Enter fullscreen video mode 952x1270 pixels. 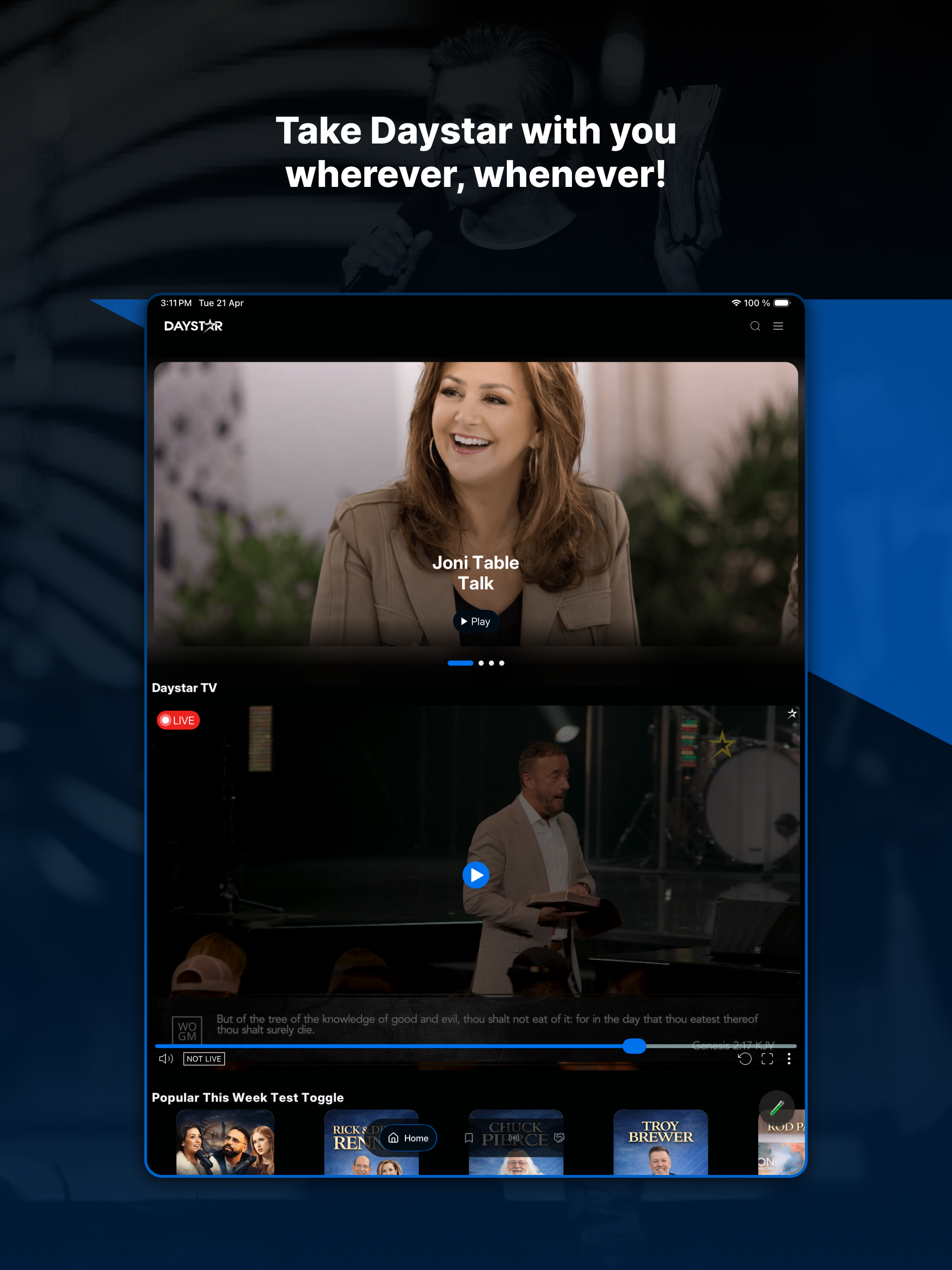(x=767, y=1059)
